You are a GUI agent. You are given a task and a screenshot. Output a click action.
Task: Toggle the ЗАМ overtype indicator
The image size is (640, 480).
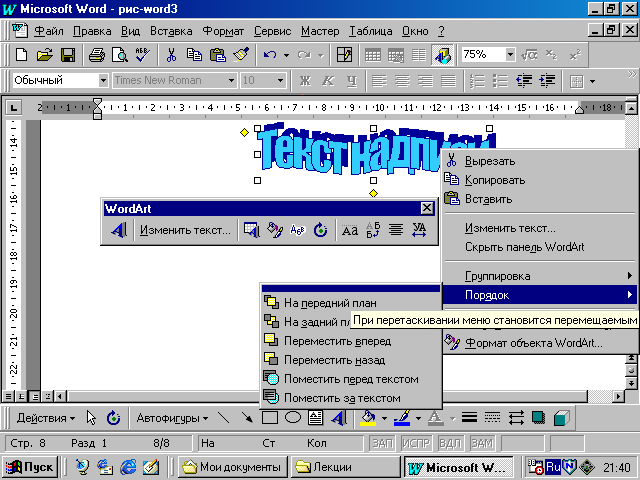coord(482,443)
